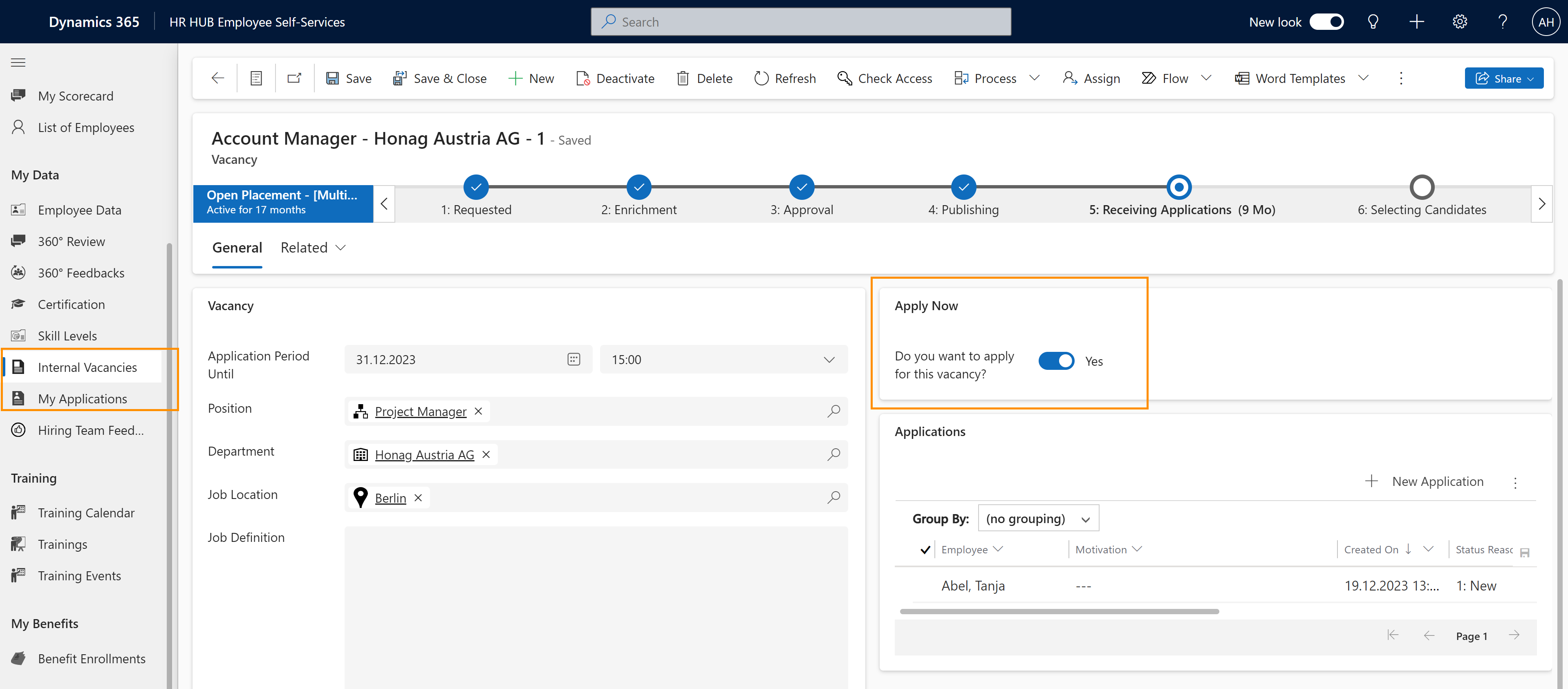Open Training Calendar
Viewport: 1568px width, 689px height.
[86, 512]
